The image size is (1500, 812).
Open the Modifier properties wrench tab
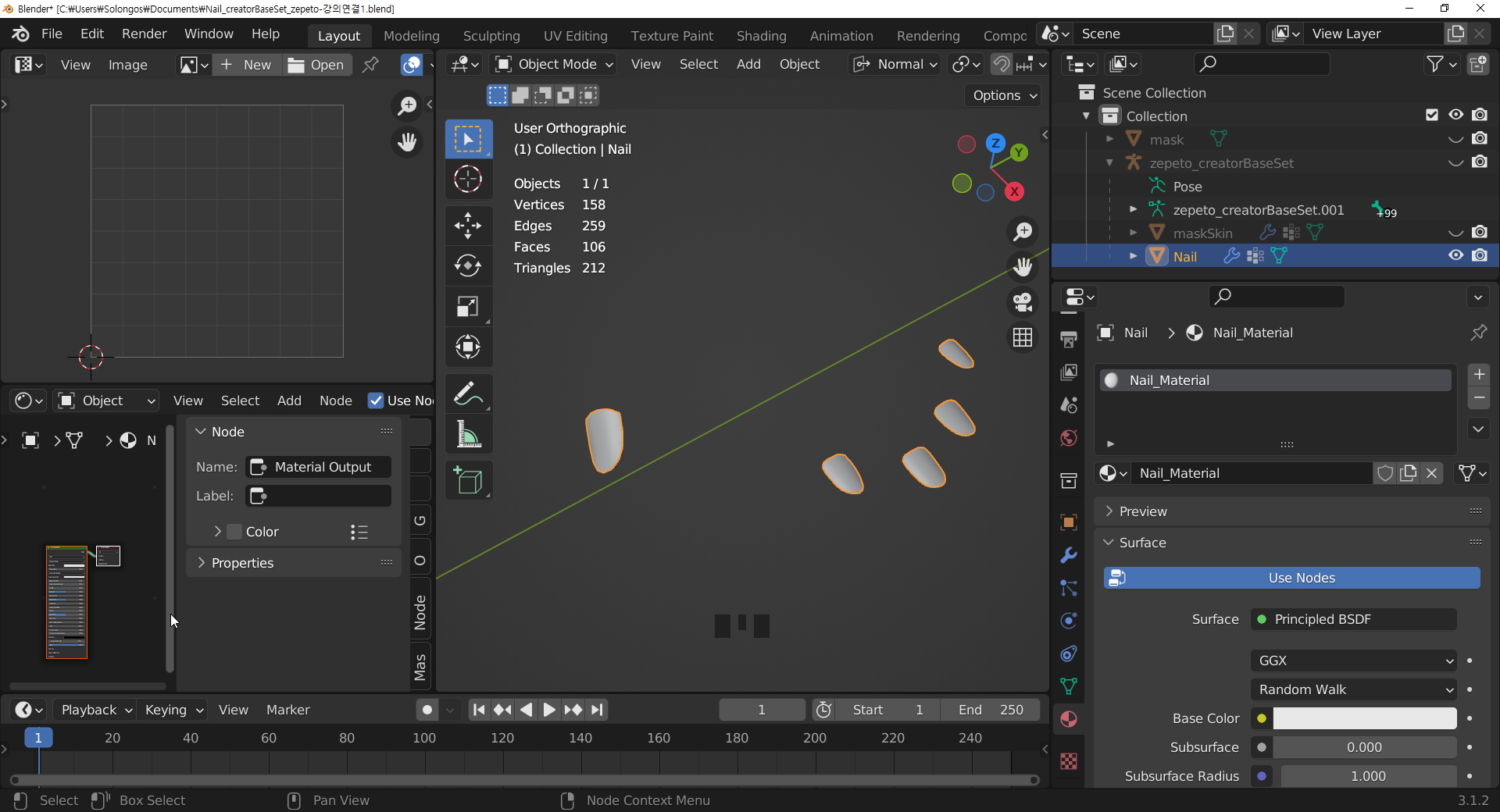(x=1069, y=555)
